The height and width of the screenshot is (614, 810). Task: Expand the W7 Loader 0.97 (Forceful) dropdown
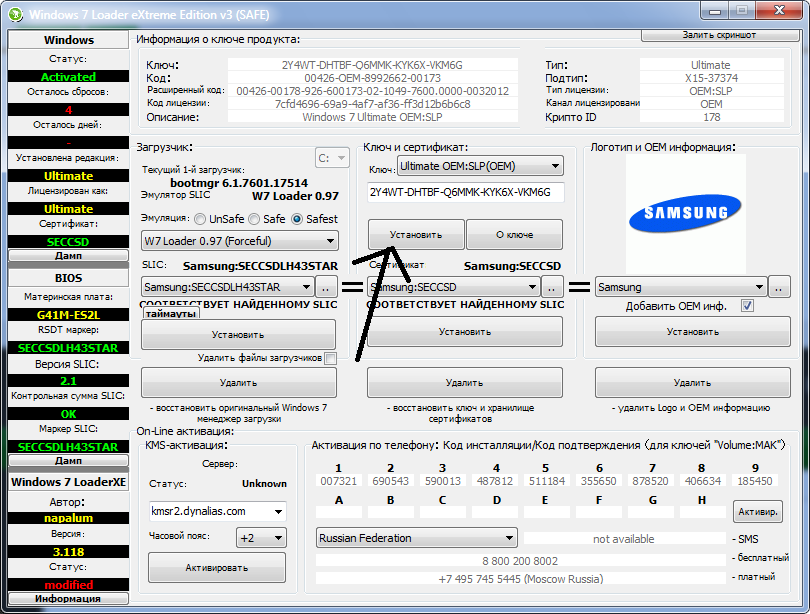click(240, 241)
